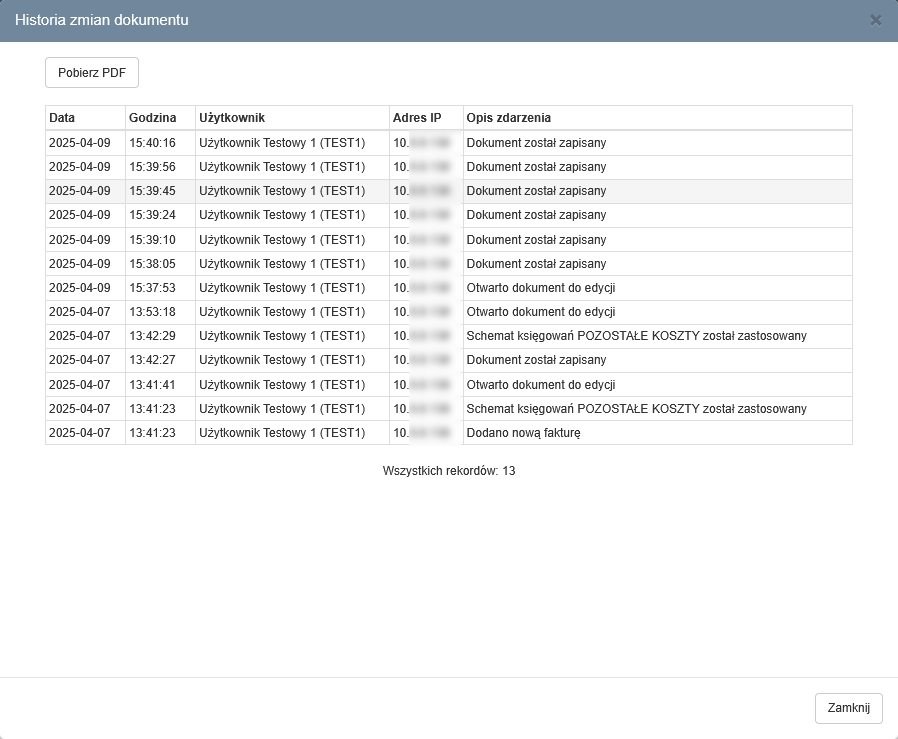898x739 pixels.
Task: Click the Pobierz PDF button
Action: 92,73
